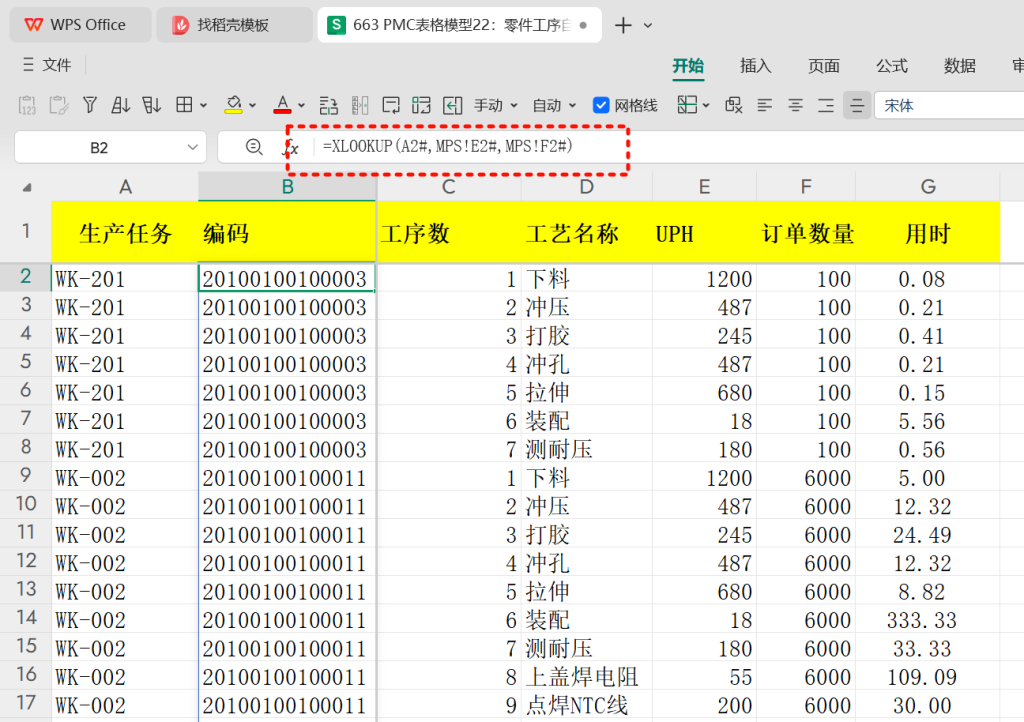Viewport: 1024px width, 722px height.
Task: Click cell B2 with 20100100100003
Action: (287, 278)
